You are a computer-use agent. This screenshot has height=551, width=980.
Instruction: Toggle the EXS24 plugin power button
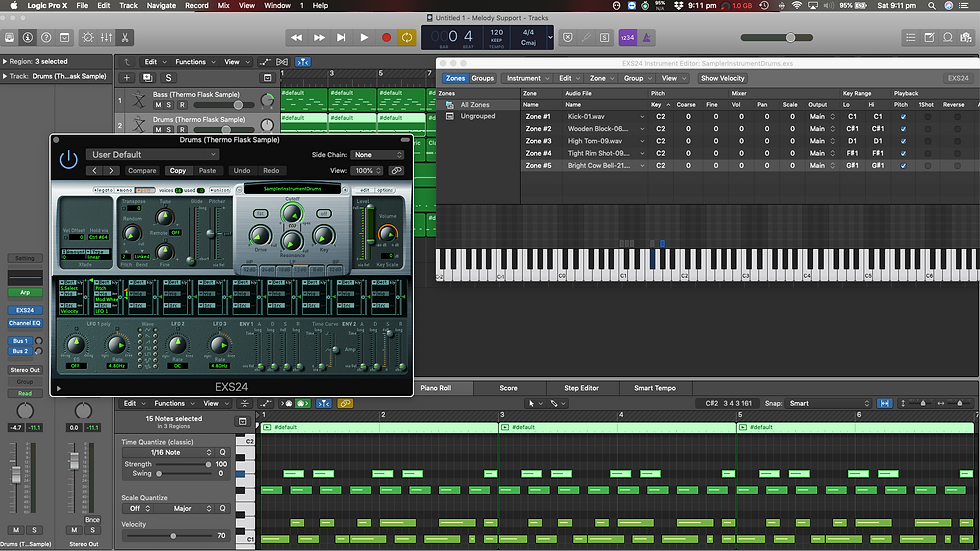tap(68, 160)
